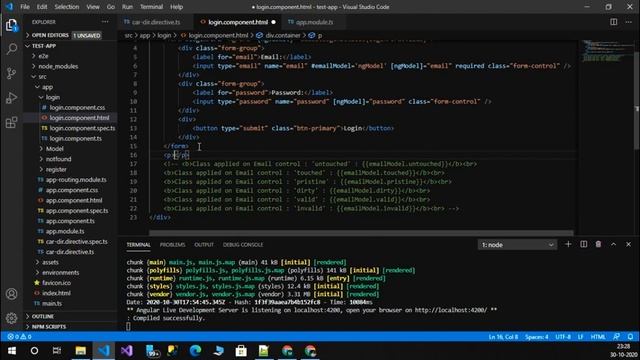
Task: Open the Source Control view
Action: coord(11,73)
